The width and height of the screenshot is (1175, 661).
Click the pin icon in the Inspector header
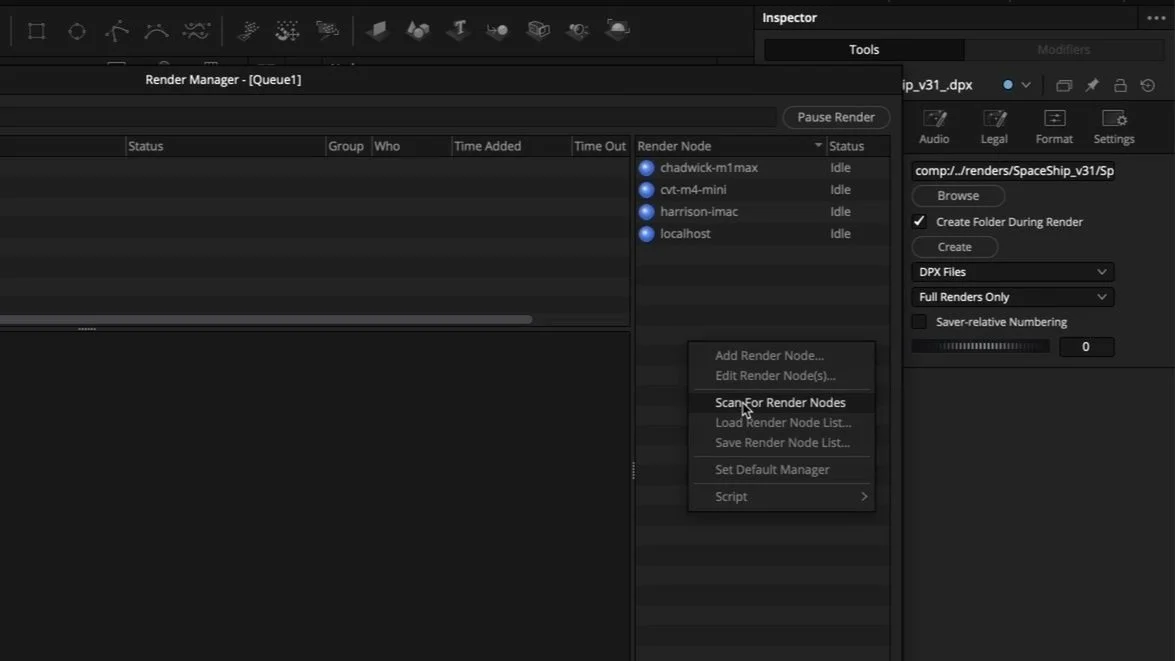[x=1091, y=85]
